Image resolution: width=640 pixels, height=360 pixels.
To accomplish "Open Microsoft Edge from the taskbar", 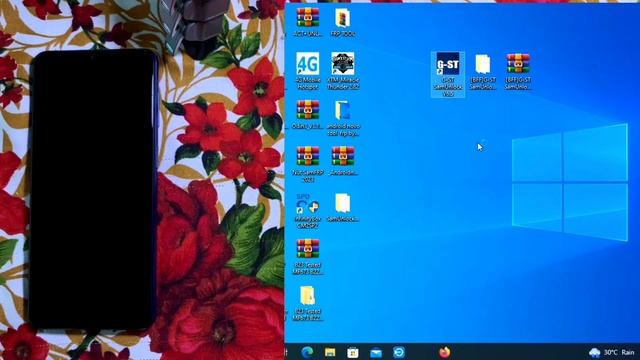I will click(307, 352).
